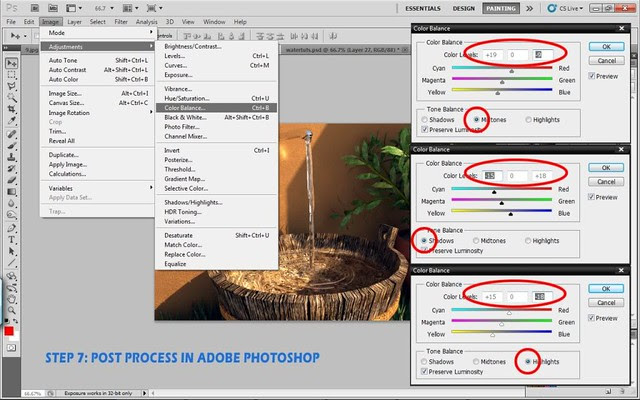
Task: Select the History Brush tool
Action: coord(11,168)
